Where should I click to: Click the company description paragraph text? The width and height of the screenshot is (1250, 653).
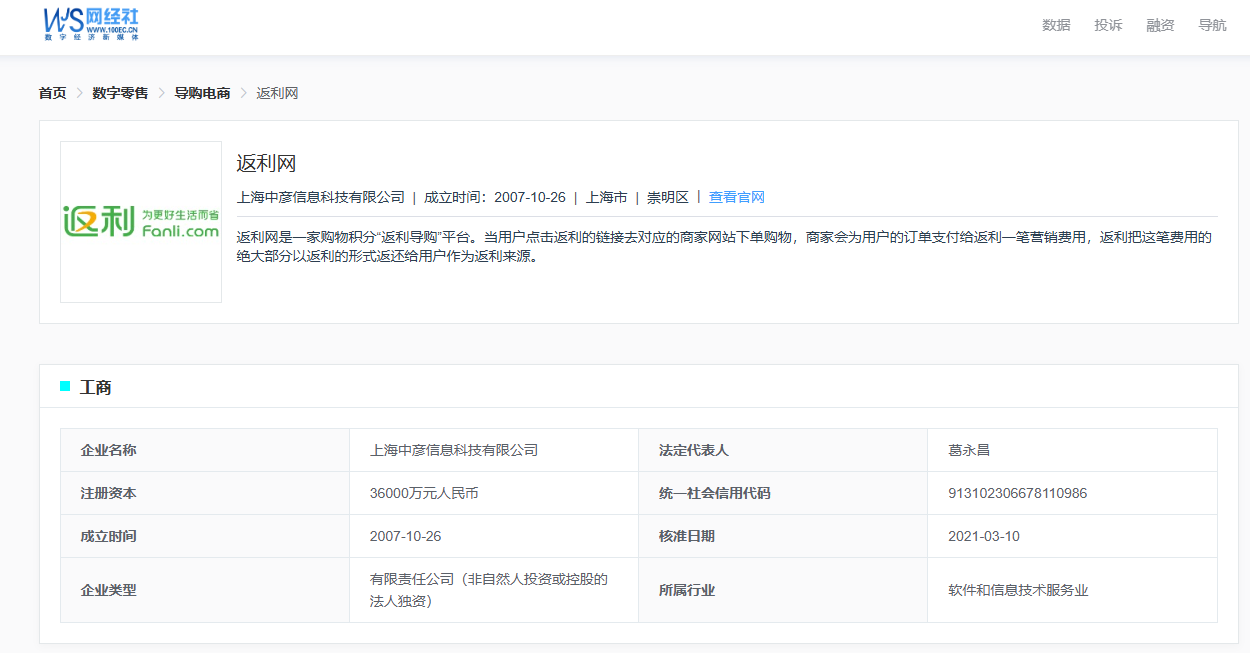click(724, 247)
